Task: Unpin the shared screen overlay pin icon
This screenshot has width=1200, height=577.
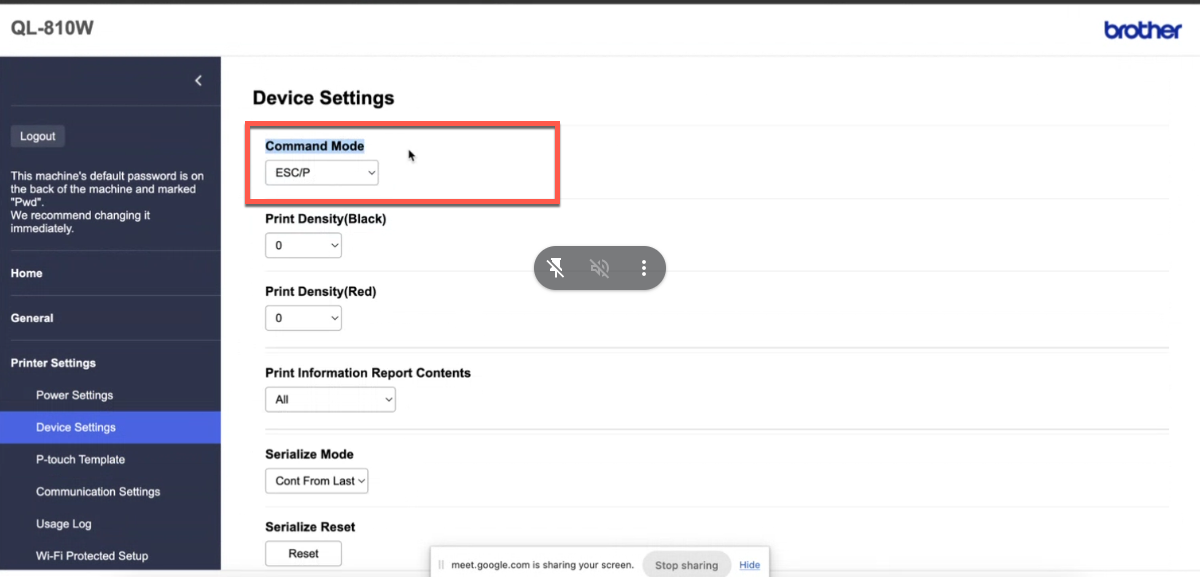Action: (556, 268)
